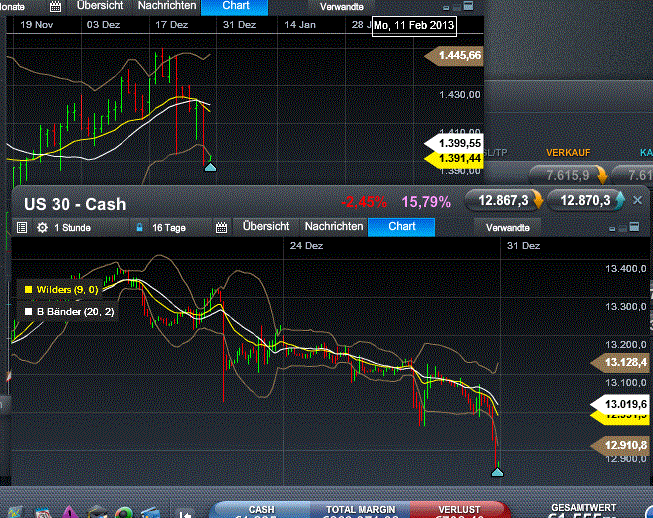Click orange arrow next to 7.615,9 price
Image resolution: width=653 pixels, height=518 pixels.
click(x=602, y=175)
